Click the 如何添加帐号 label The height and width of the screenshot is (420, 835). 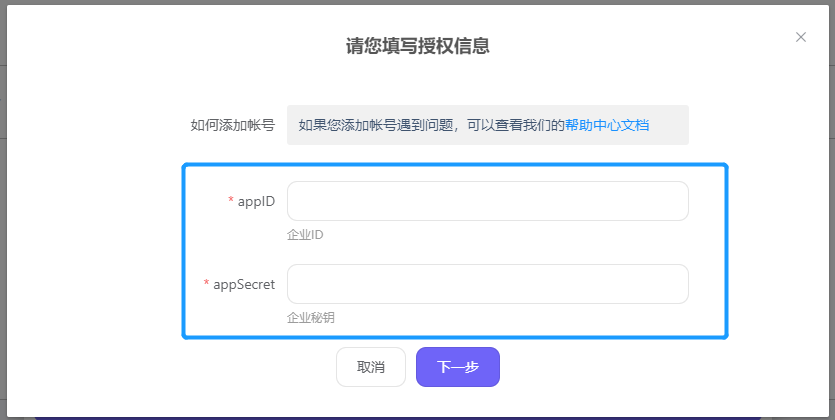tap(233, 125)
